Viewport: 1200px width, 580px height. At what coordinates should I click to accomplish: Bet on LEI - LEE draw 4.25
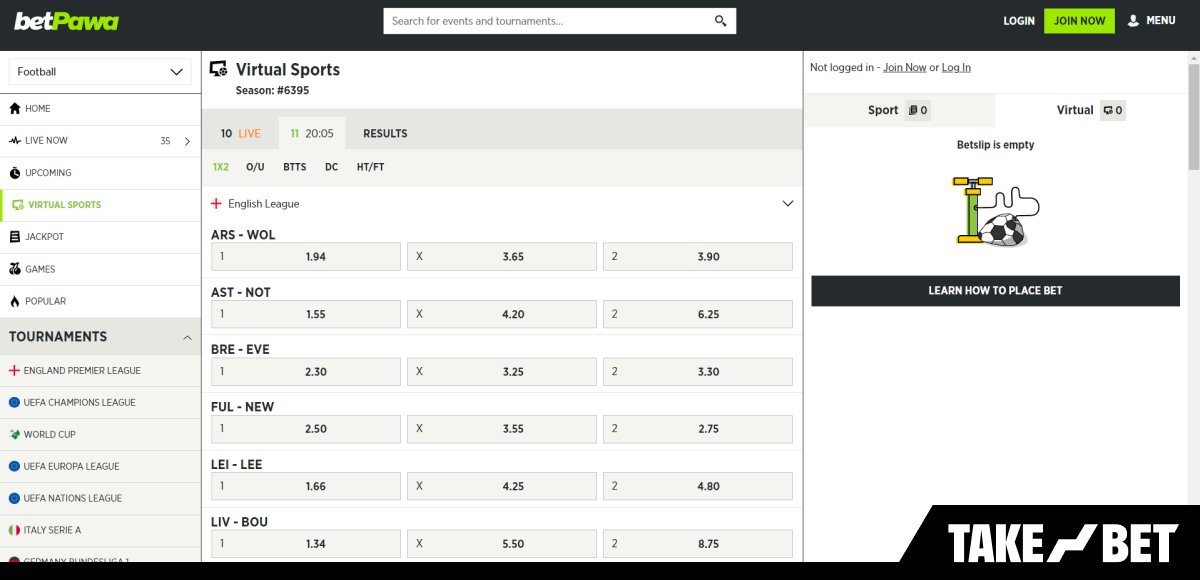point(502,486)
